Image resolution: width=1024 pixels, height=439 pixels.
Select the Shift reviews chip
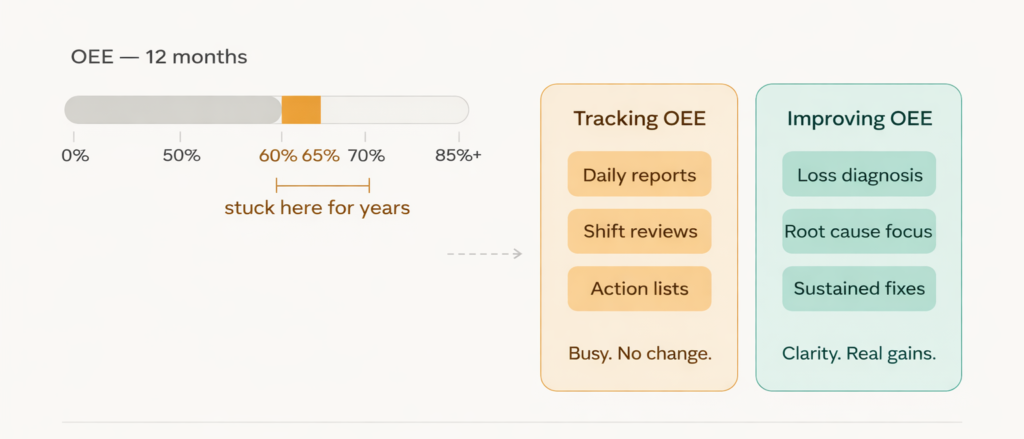tap(639, 231)
